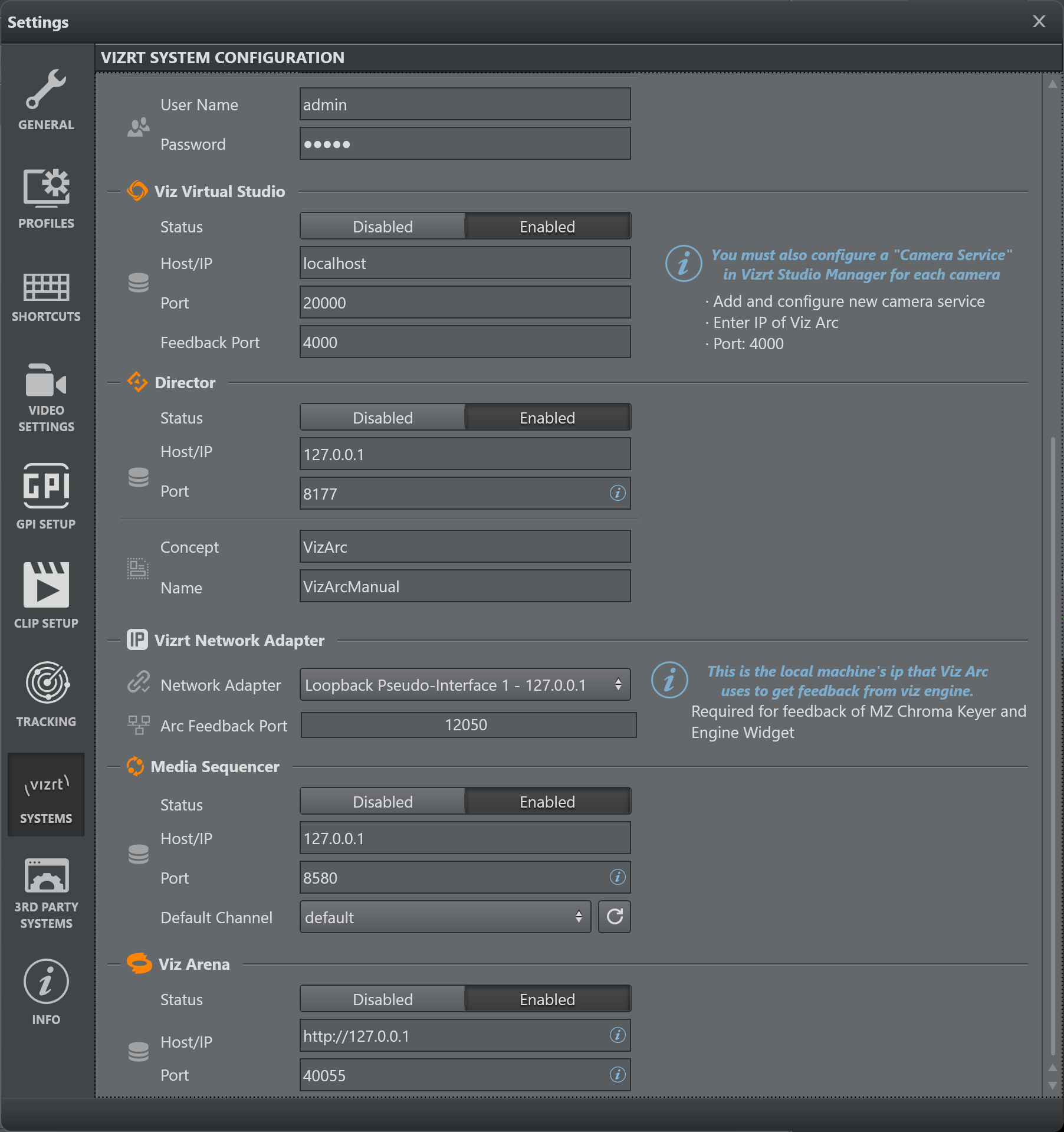Click the Director Host/IP field
The width and height of the screenshot is (1064, 1132).
coord(465,454)
